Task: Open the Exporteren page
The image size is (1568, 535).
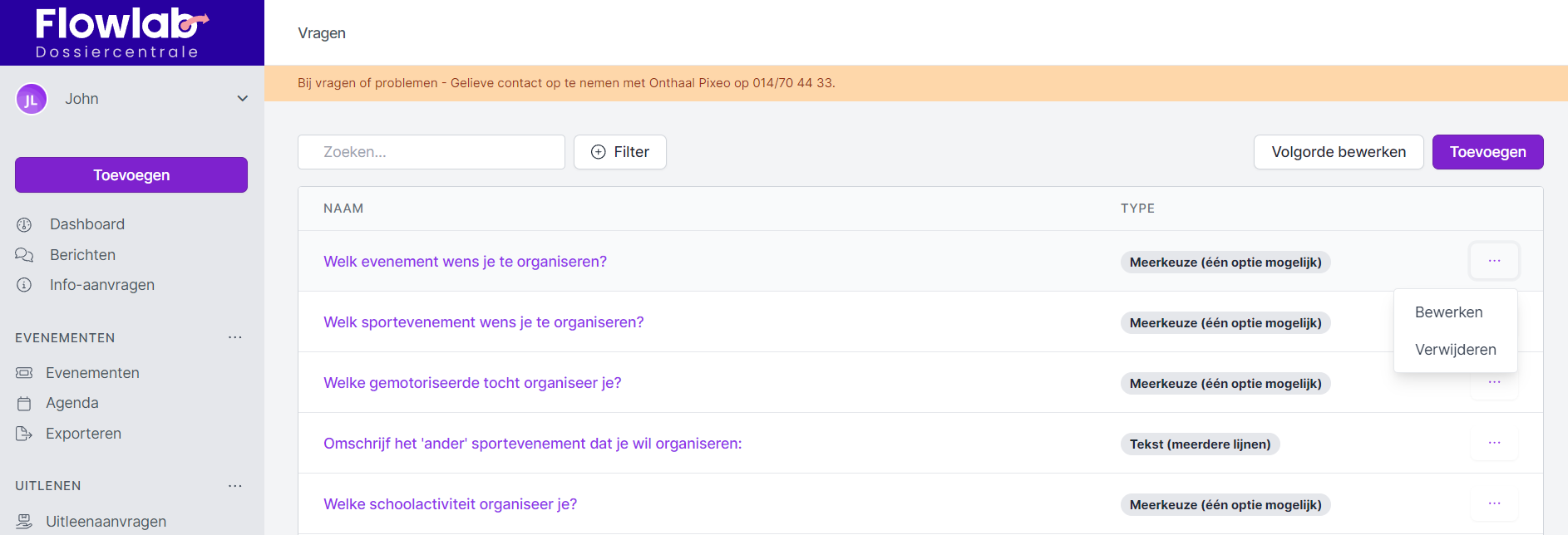Action: click(x=83, y=434)
